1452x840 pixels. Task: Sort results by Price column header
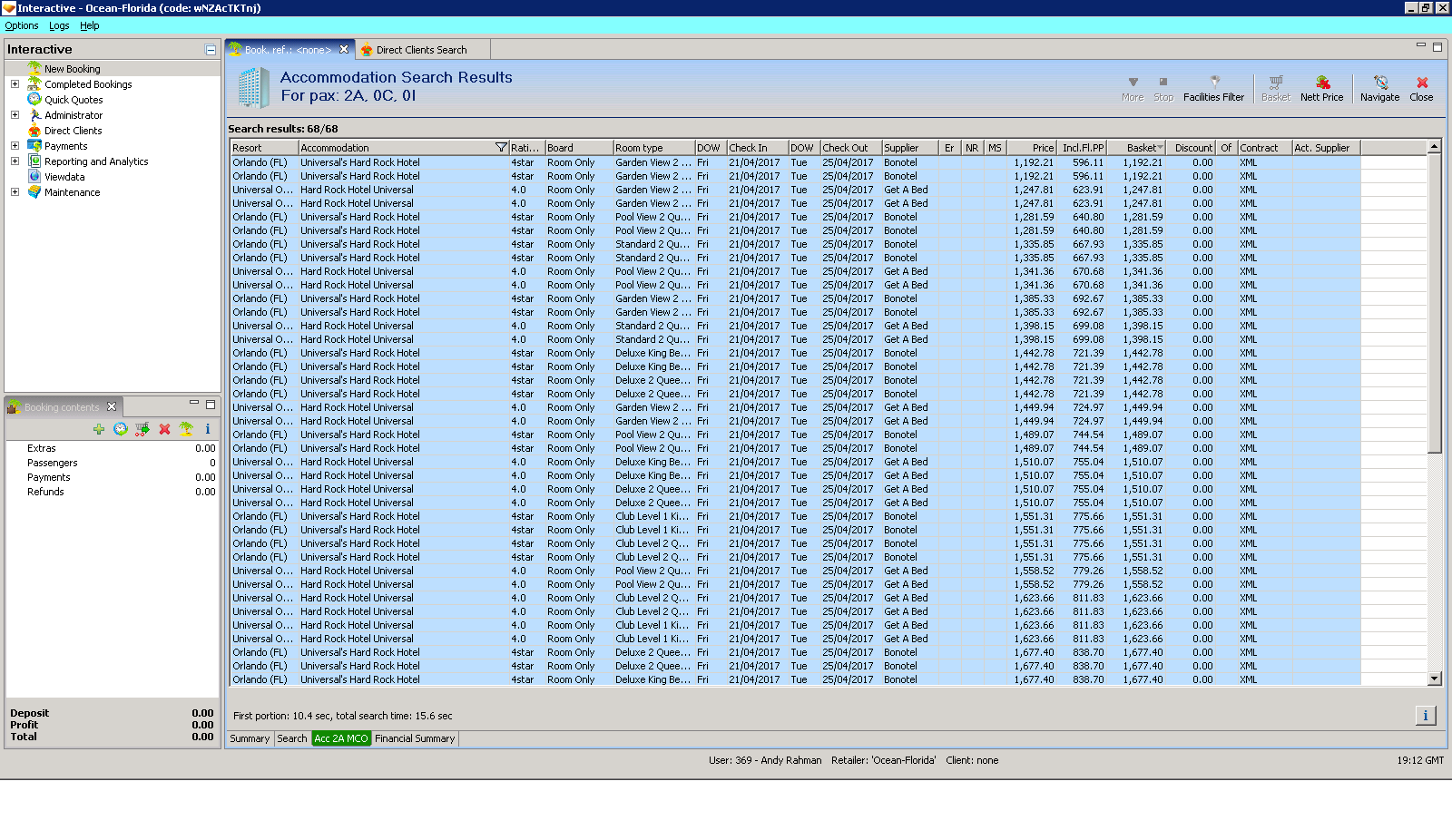tap(1033, 148)
